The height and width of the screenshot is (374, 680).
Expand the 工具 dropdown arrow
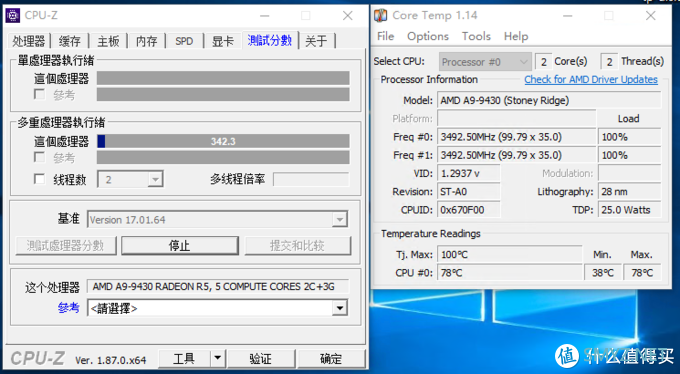(x=218, y=358)
